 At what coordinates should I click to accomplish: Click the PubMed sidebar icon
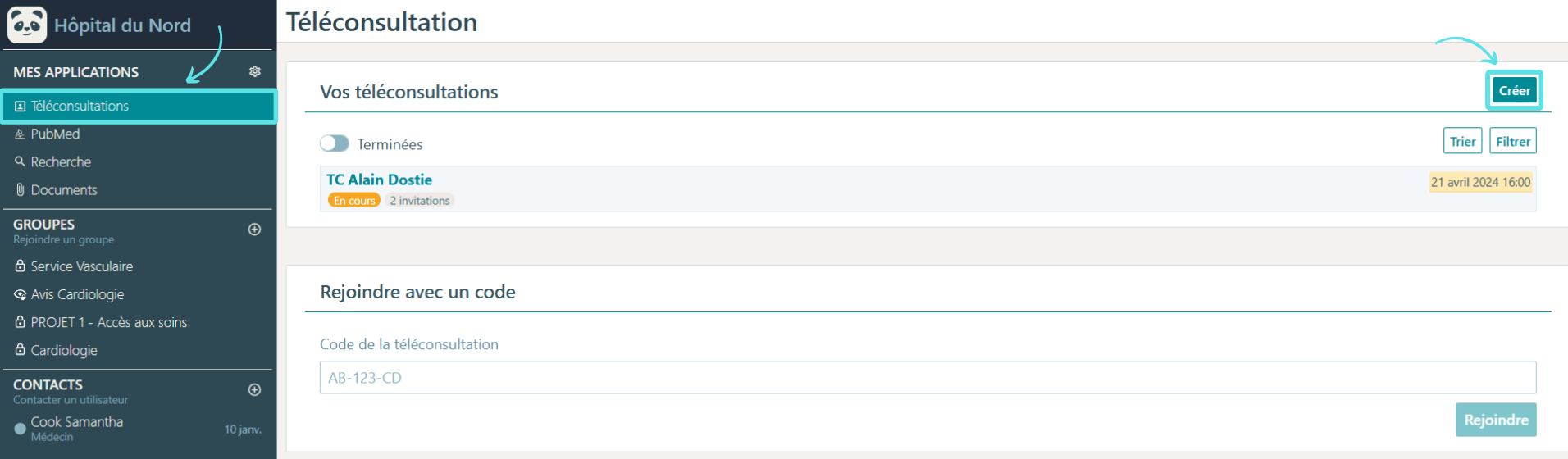[20, 134]
